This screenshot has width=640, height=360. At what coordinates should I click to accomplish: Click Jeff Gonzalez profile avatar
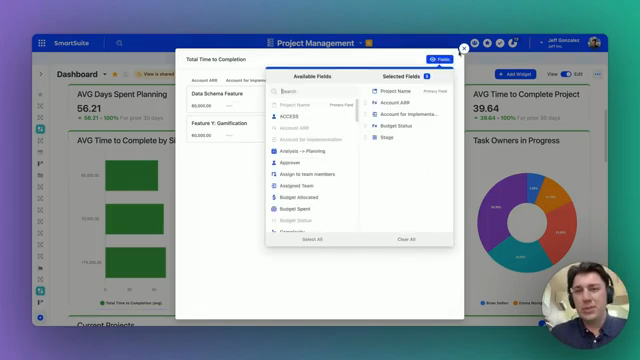pyautogui.click(x=594, y=42)
